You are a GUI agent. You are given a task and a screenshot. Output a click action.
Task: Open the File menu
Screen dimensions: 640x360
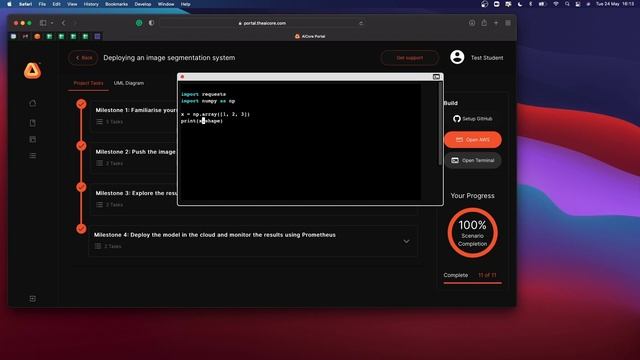tap(42, 4)
